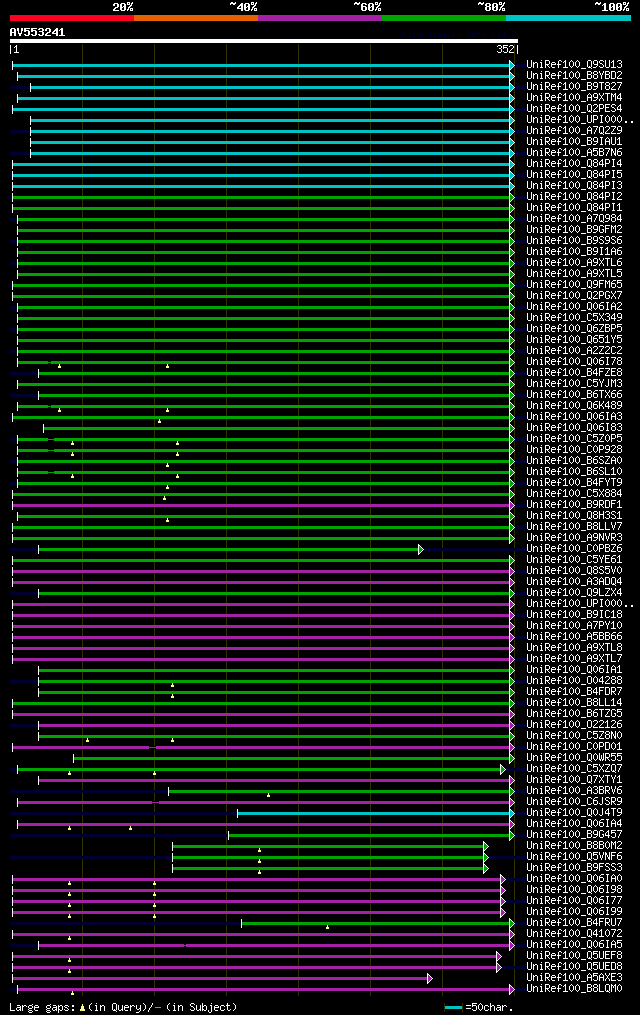The image size is (640, 1015).
Task: Select the UniRef100_B8LLV7 label
Action: coord(574,527)
